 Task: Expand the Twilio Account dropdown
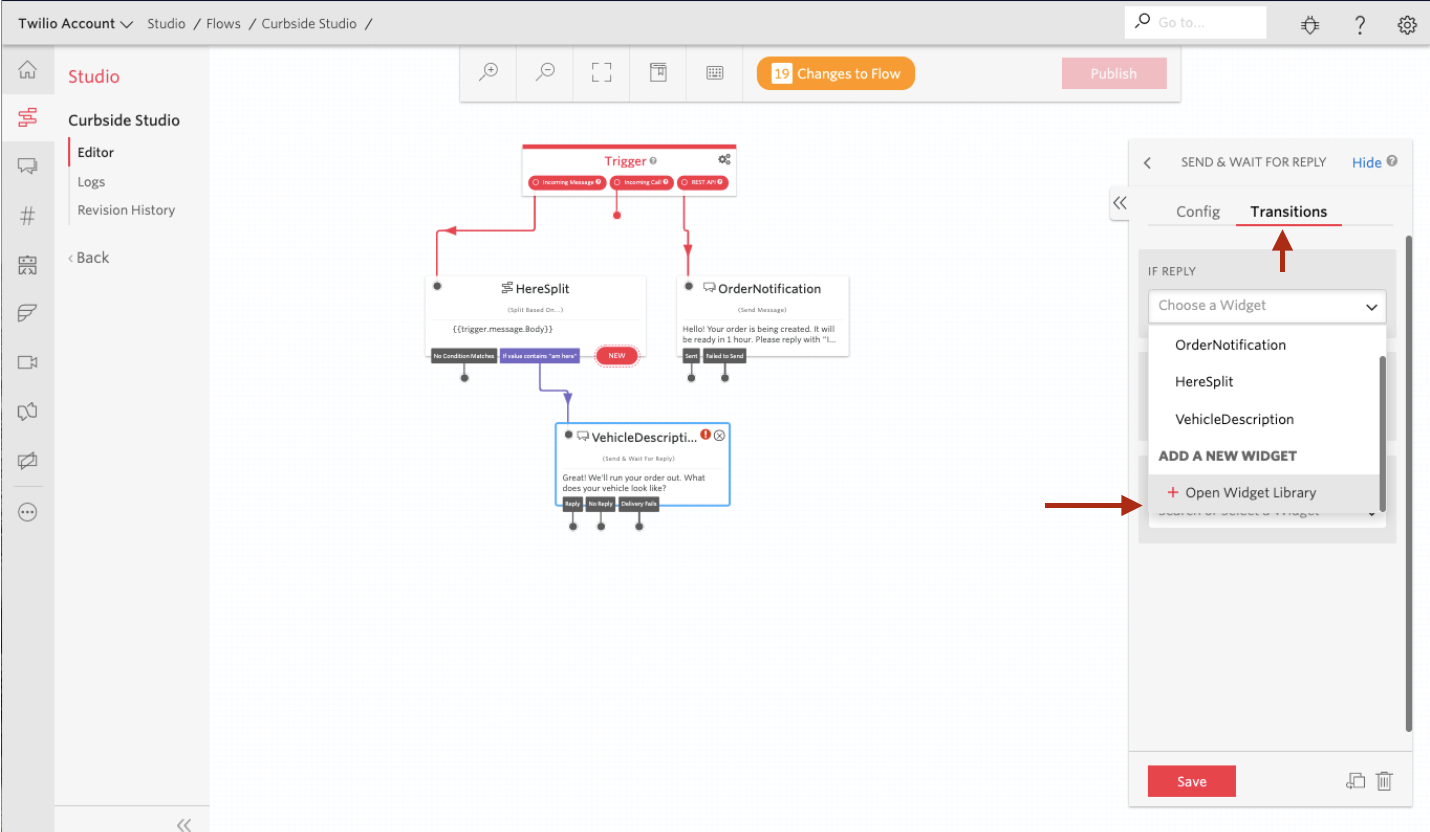(x=75, y=23)
